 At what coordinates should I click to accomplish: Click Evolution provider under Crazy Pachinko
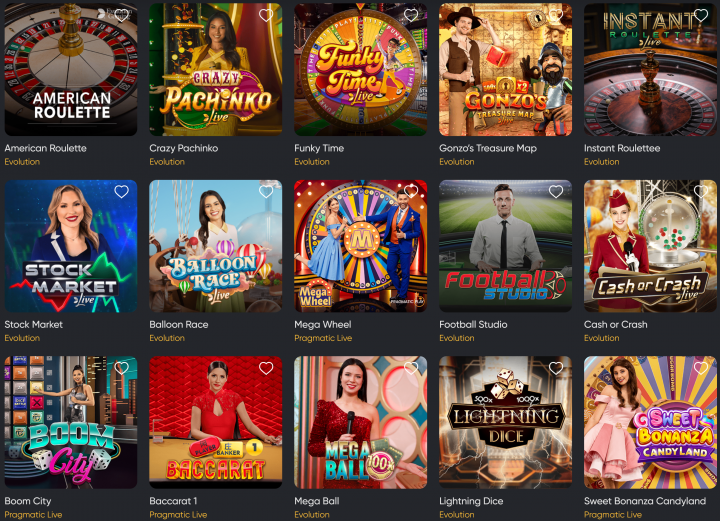(x=167, y=162)
